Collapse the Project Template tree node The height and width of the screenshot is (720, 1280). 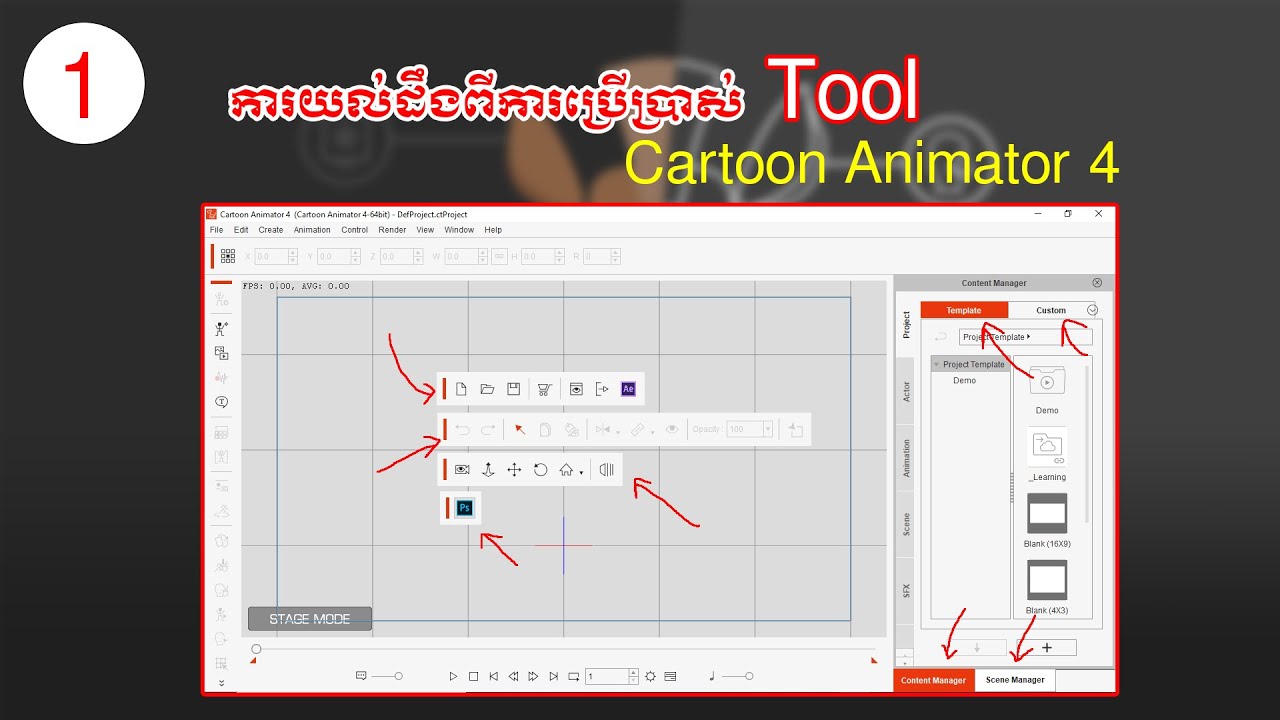[x=937, y=365]
